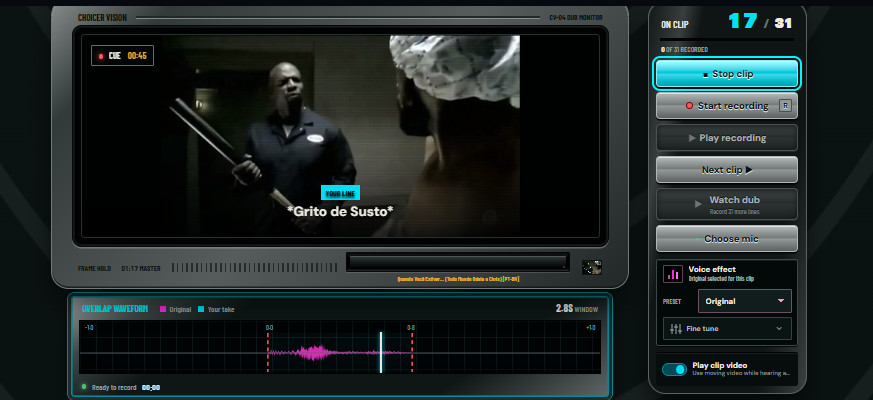Click the 2.8S WINDOW label
This screenshot has width=873, height=400.
click(x=577, y=309)
